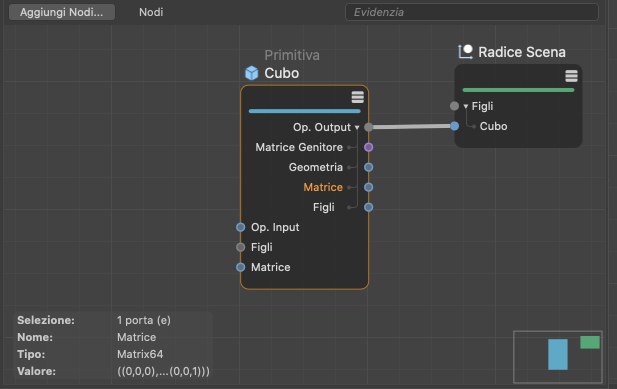The width and height of the screenshot is (617, 389).
Task: Click the blue cube icon beside Cubo
Action: (252, 73)
